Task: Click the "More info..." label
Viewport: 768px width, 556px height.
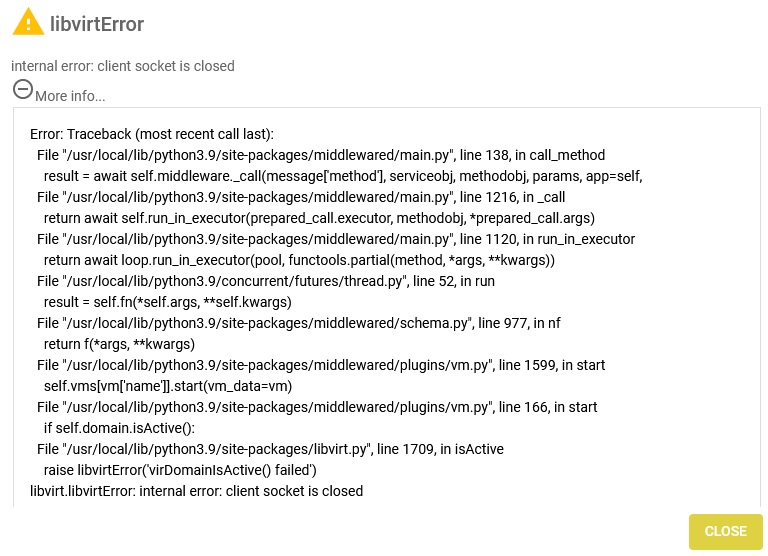Action: coord(70,96)
